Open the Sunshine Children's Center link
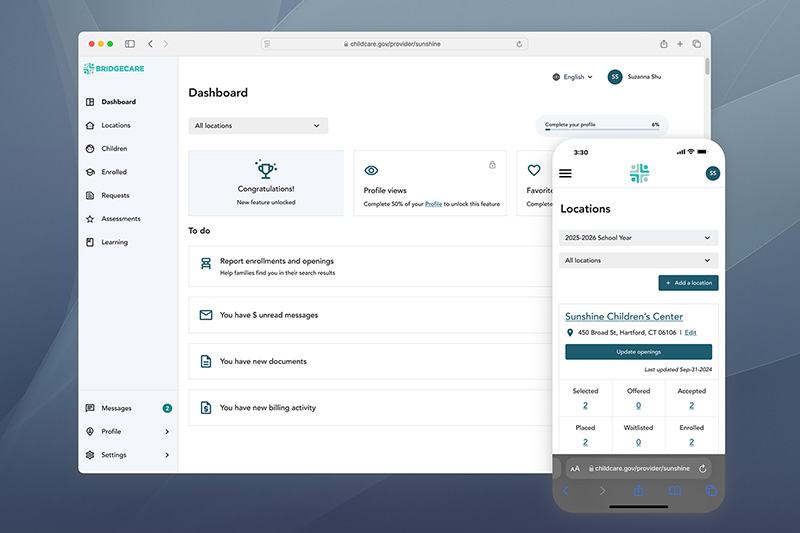This screenshot has width=800, height=533. (624, 316)
